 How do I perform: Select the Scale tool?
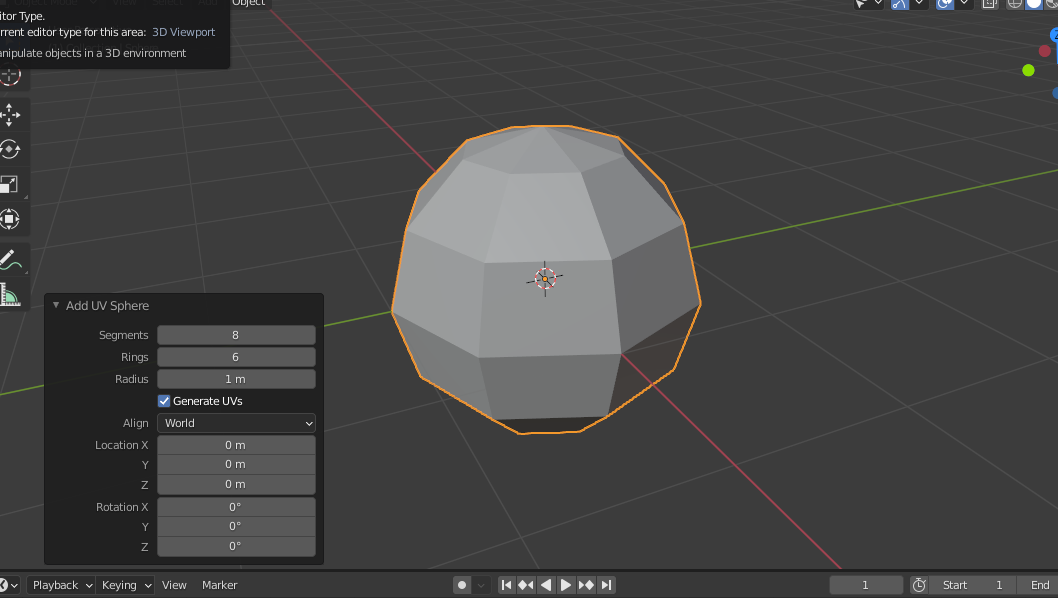[x=10, y=184]
